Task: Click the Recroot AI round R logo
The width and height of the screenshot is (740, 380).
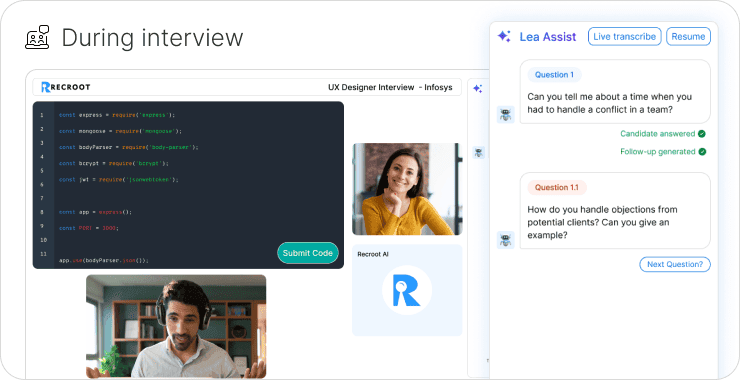Action: [x=407, y=290]
